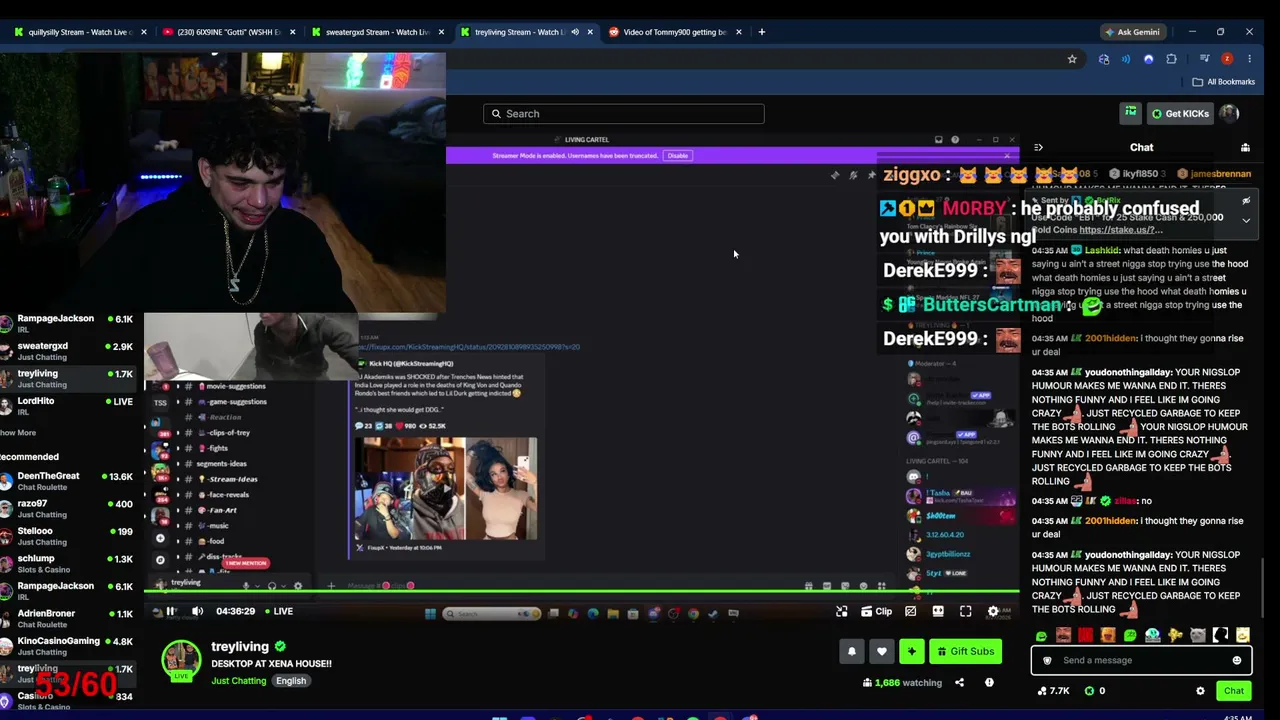Open the Chrome profile avatar

click(1227, 59)
